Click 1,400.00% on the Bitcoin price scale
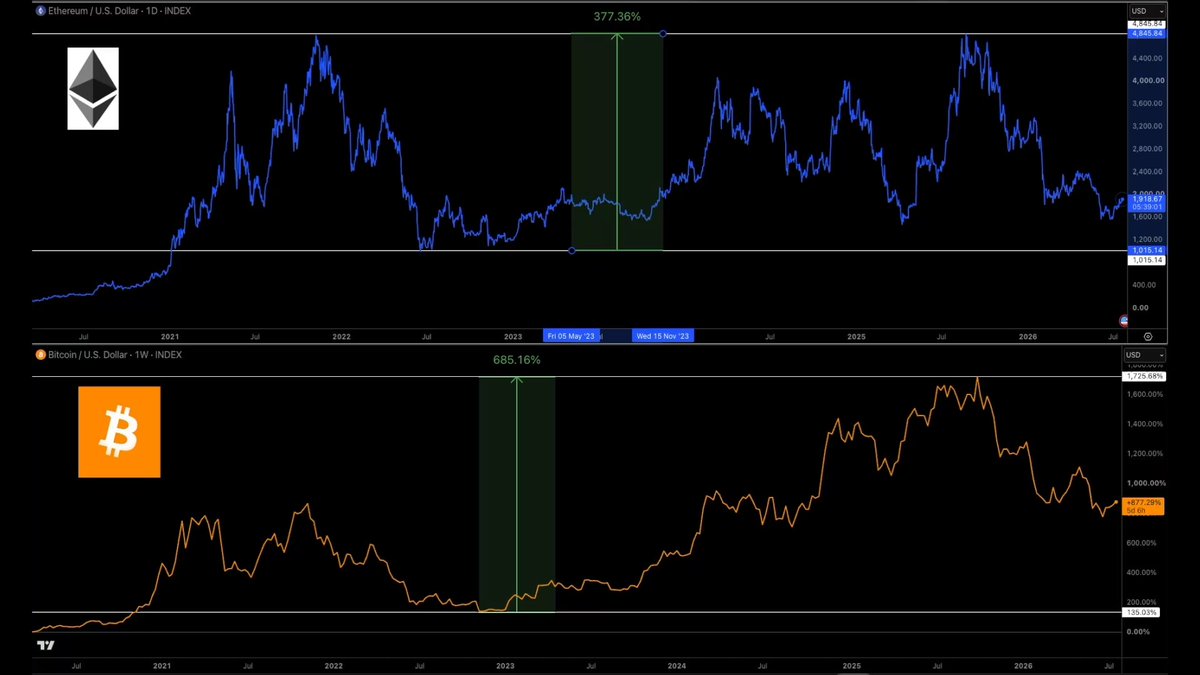This screenshot has width=1200, height=675. (x=1145, y=424)
